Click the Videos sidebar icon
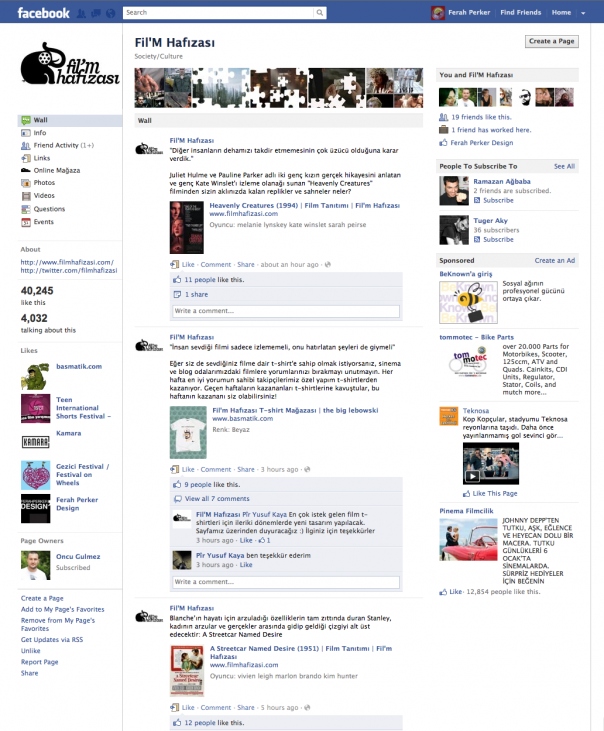604x731 pixels. (26, 196)
